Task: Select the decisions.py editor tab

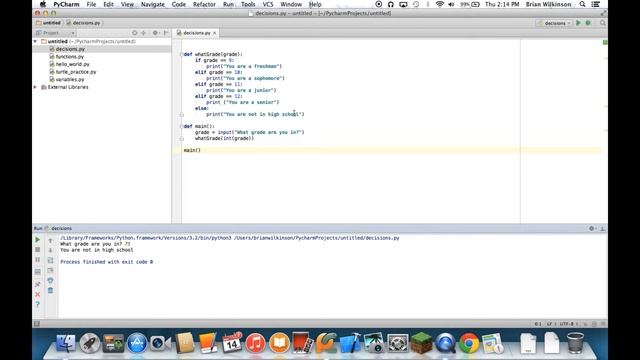Action: point(196,33)
